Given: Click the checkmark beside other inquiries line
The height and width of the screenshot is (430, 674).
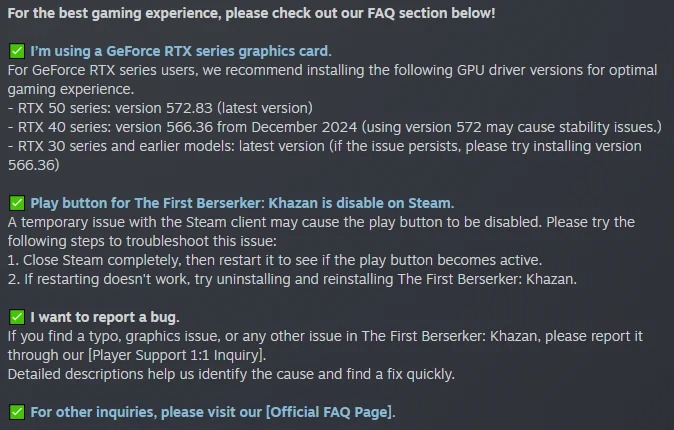Looking at the screenshot, I should pos(17,412).
